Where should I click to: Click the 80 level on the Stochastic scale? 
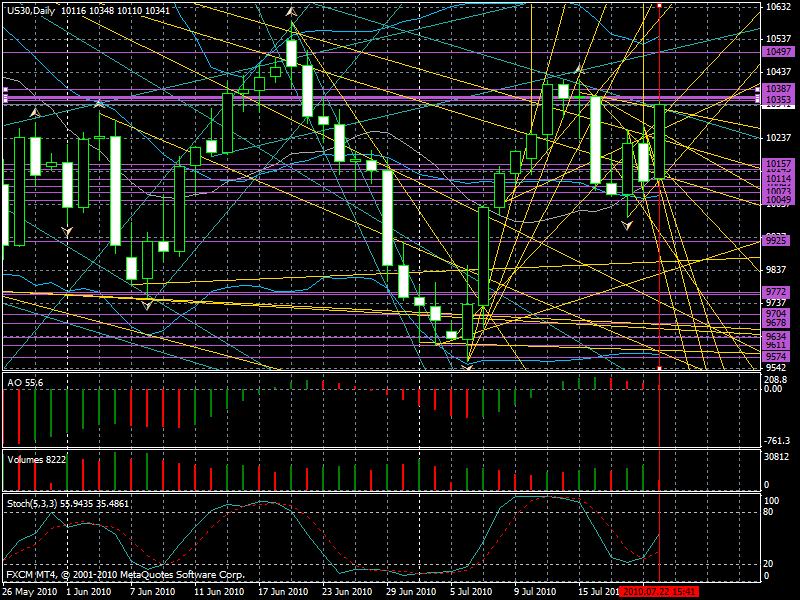coord(768,512)
